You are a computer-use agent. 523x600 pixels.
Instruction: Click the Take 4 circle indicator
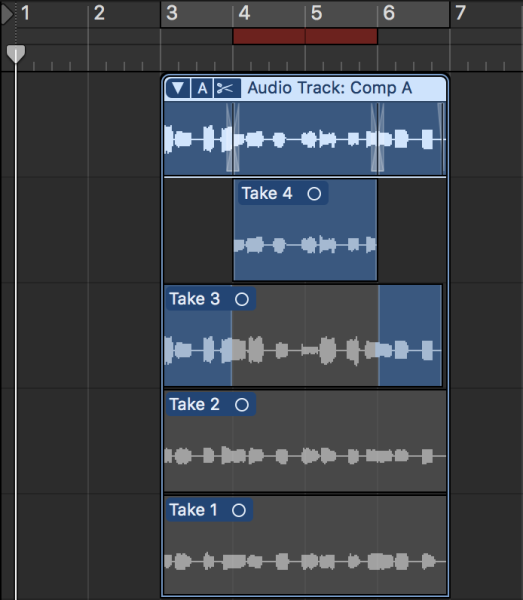tap(314, 194)
